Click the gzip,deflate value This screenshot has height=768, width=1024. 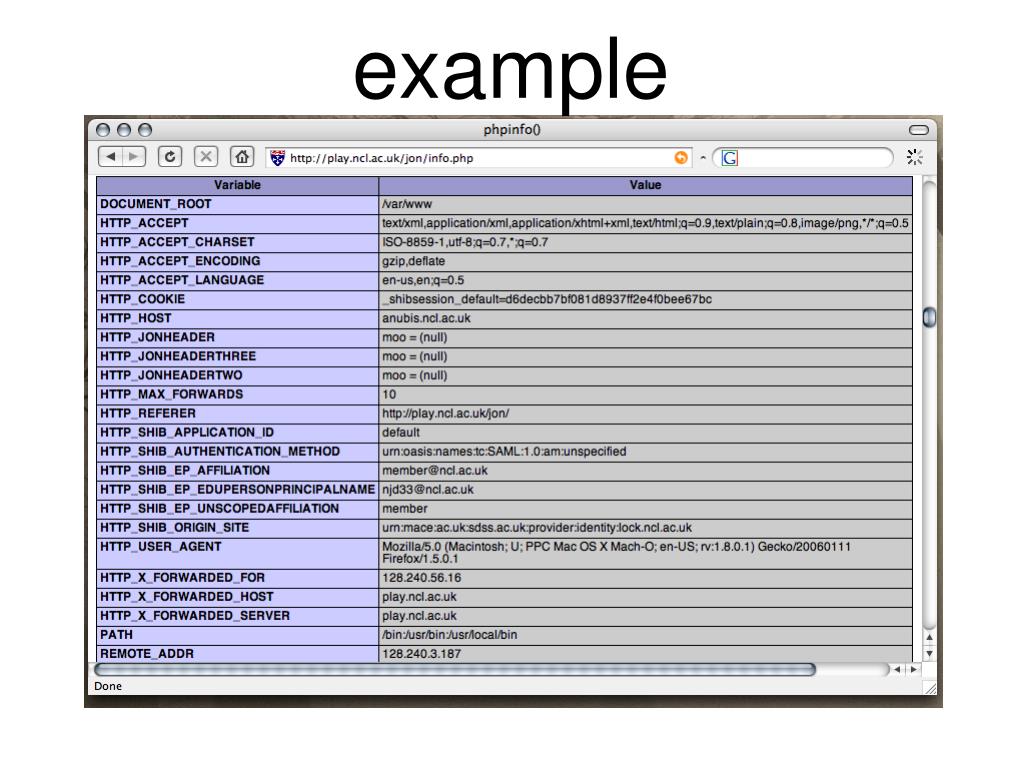coord(645,261)
